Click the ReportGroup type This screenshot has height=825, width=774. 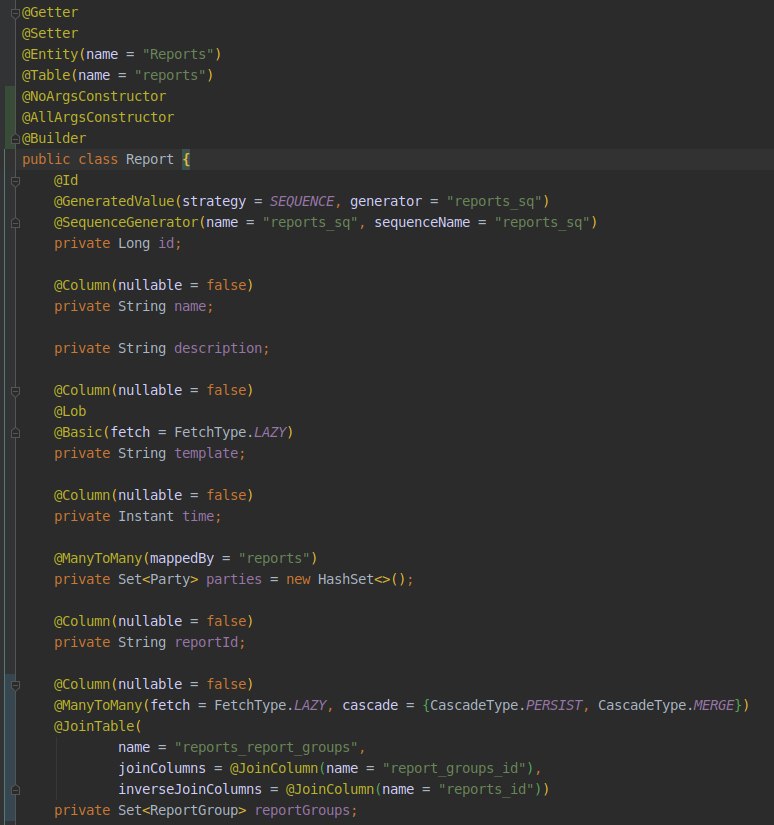[x=194, y=811]
